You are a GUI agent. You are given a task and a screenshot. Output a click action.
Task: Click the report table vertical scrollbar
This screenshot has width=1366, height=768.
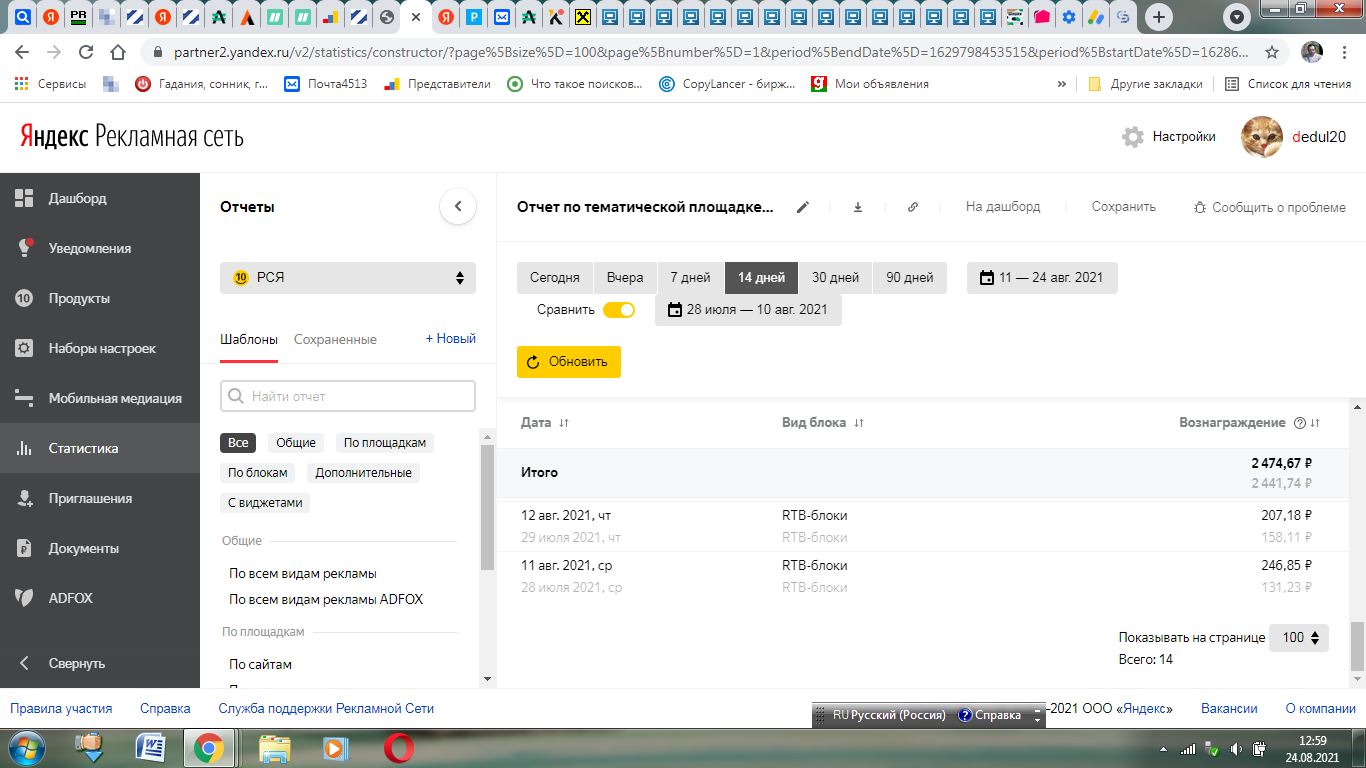coord(1357,647)
